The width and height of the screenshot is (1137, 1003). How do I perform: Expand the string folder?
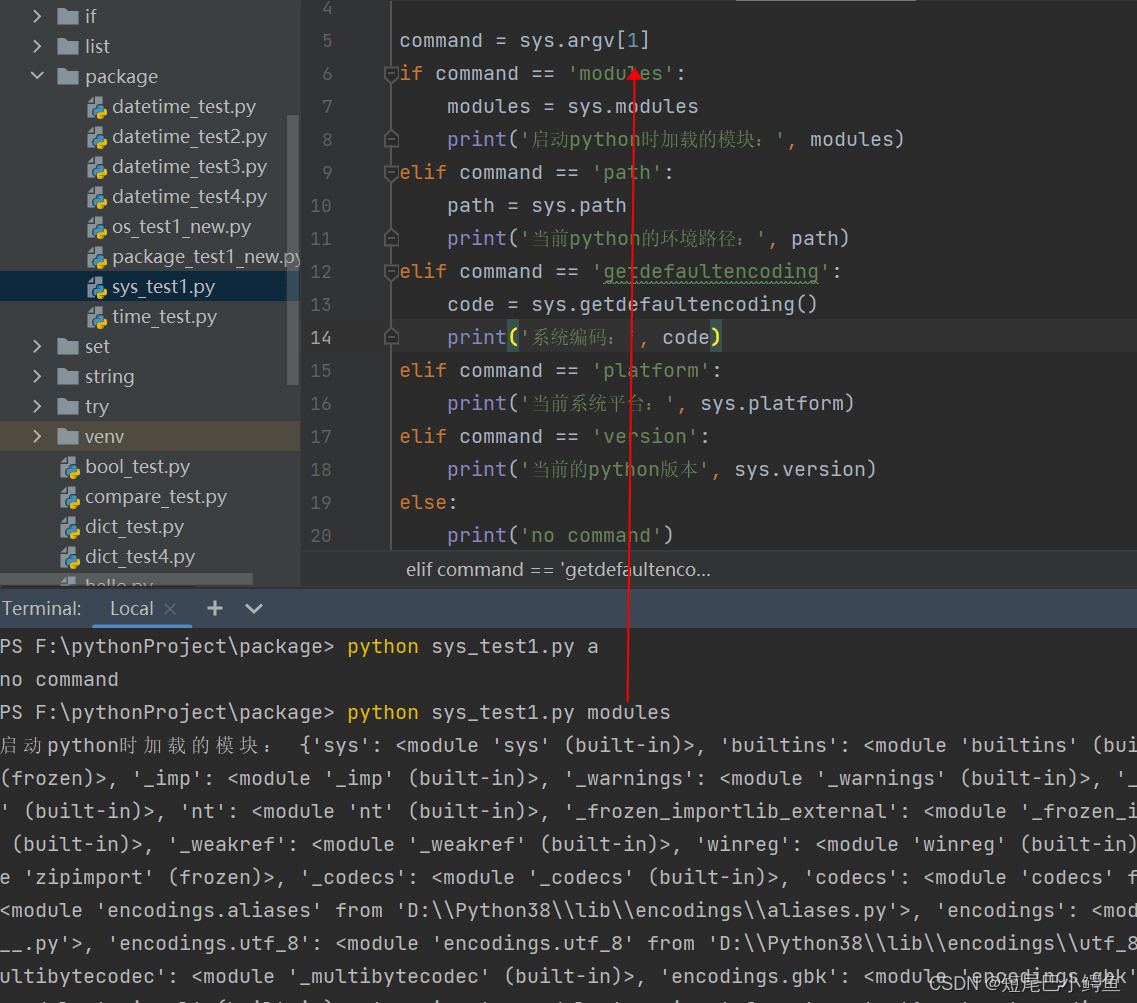pos(38,377)
